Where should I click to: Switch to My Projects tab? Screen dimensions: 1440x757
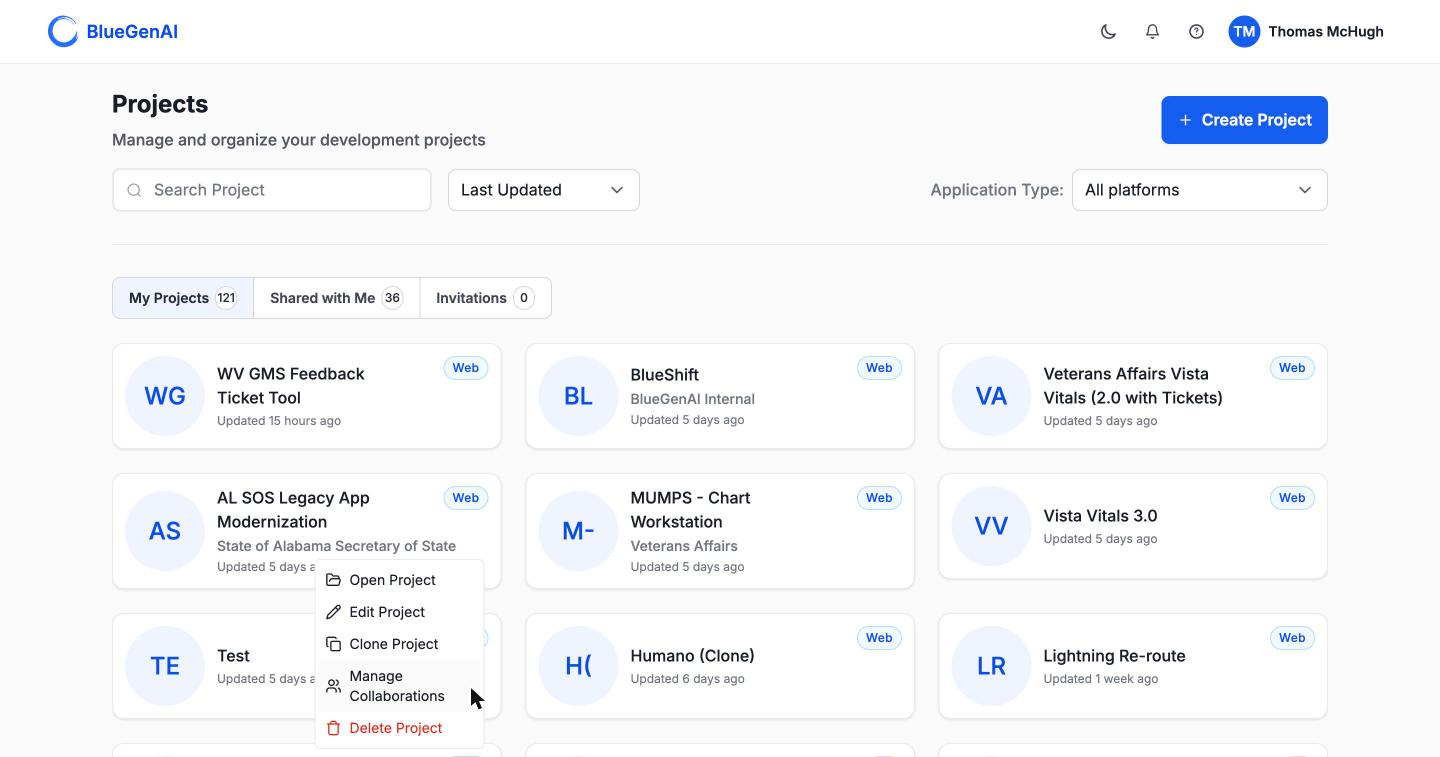(183, 298)
